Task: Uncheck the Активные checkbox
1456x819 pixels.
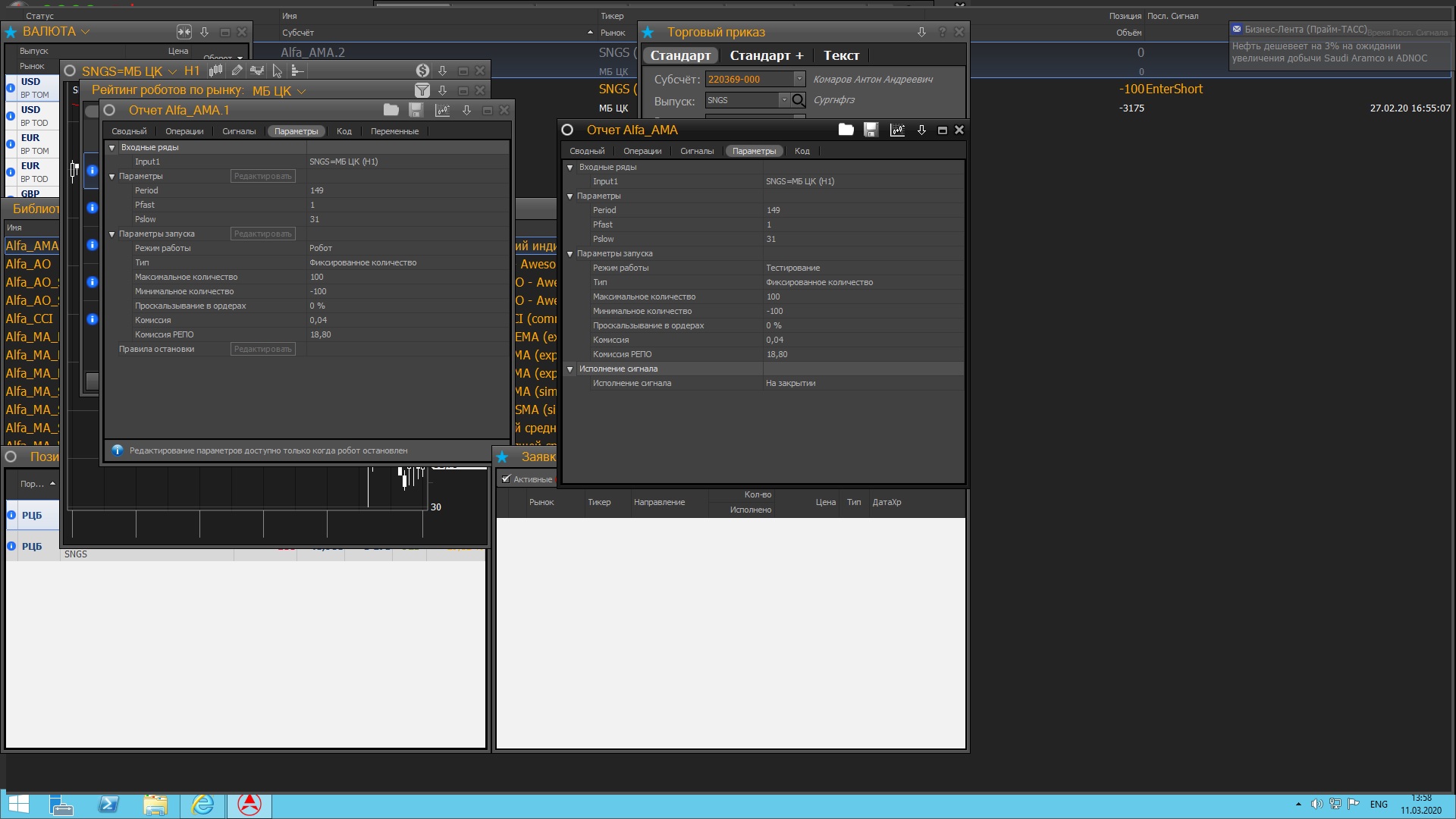Action: pos(506,479)
